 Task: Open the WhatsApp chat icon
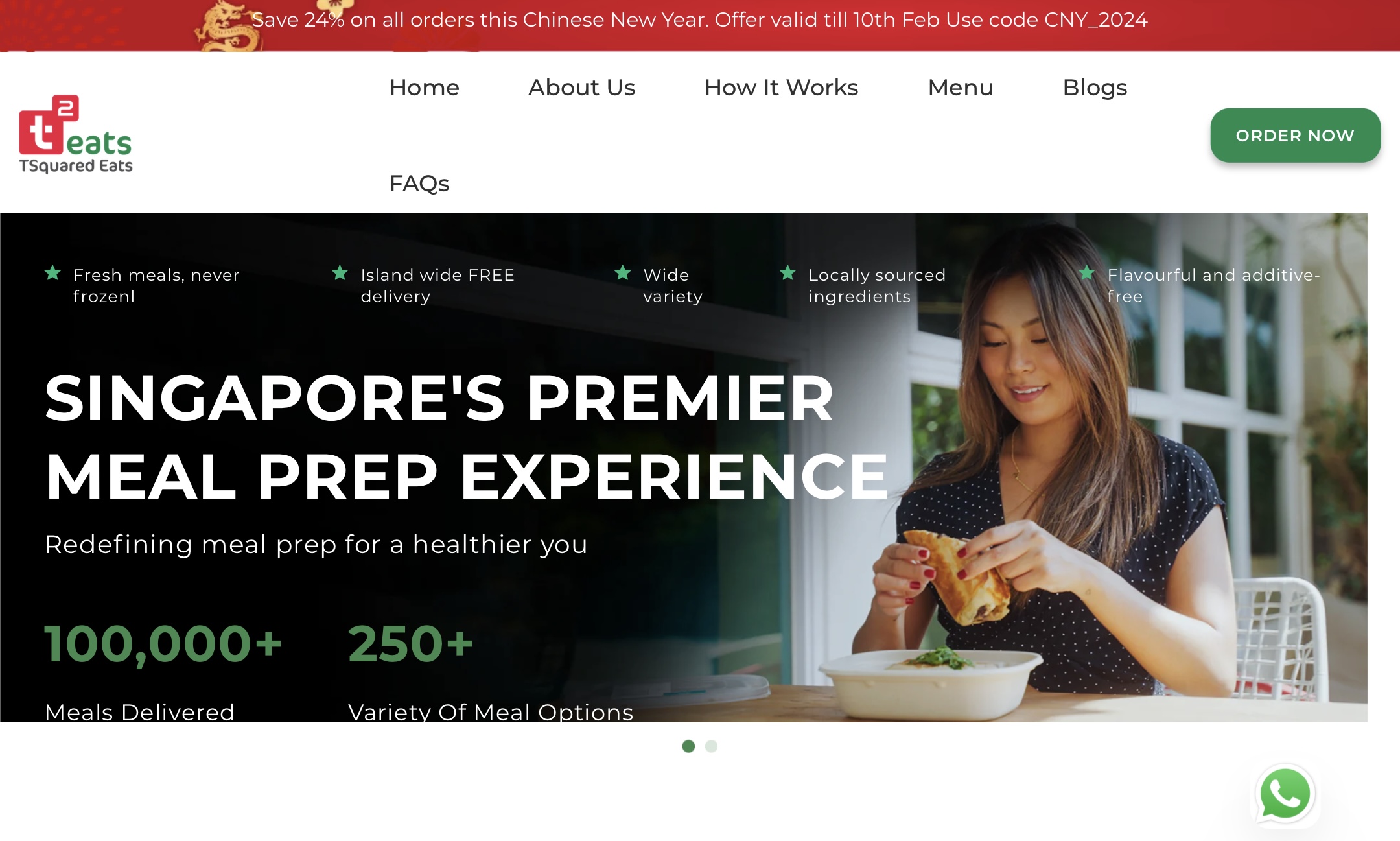pyautogui.click(x=1285, y=794)
